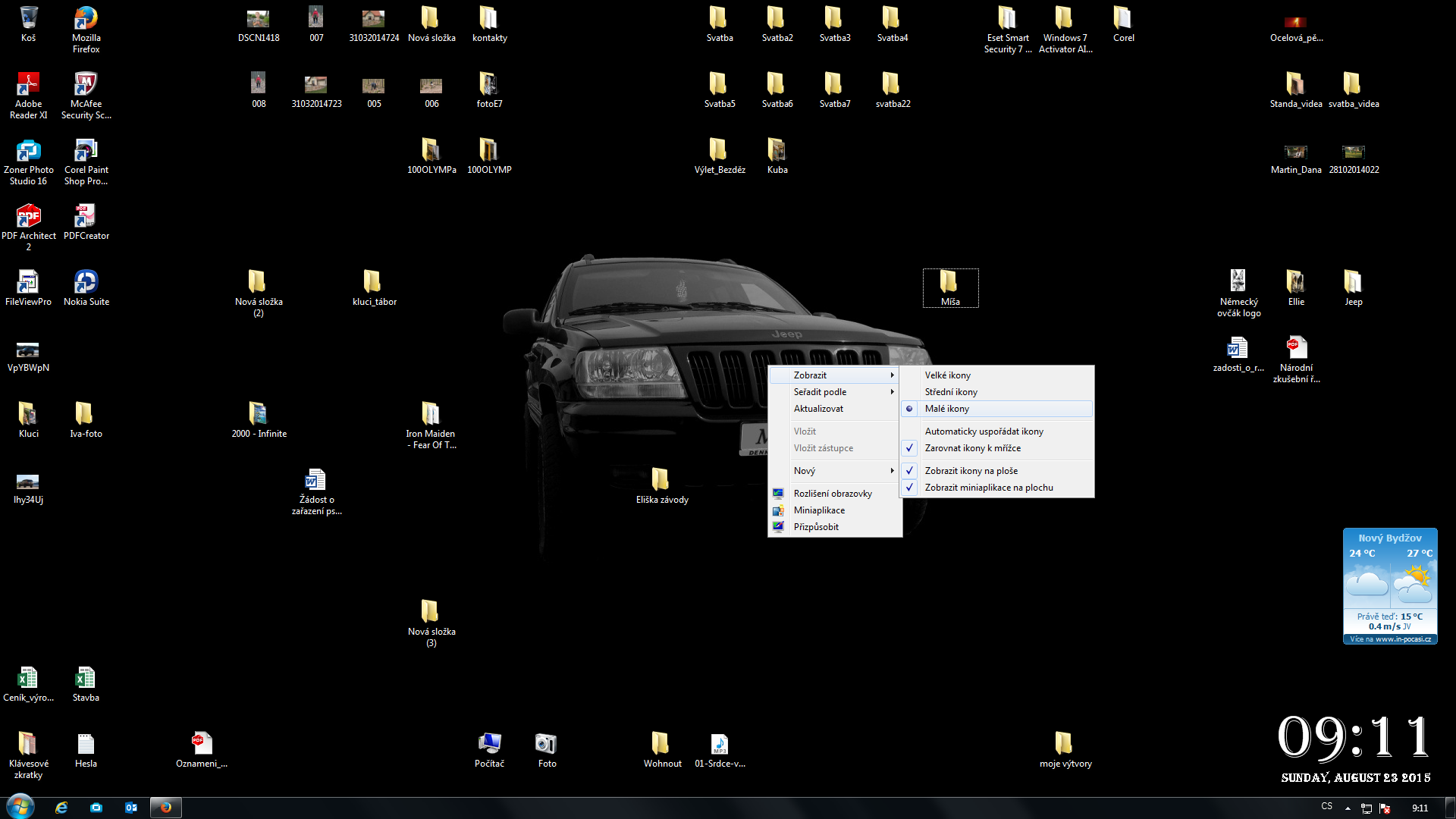The width and height of the screenshot is (1456, 819).
Task: Click the Internet Explorer taskbar icon
Action: click(61, 808)
